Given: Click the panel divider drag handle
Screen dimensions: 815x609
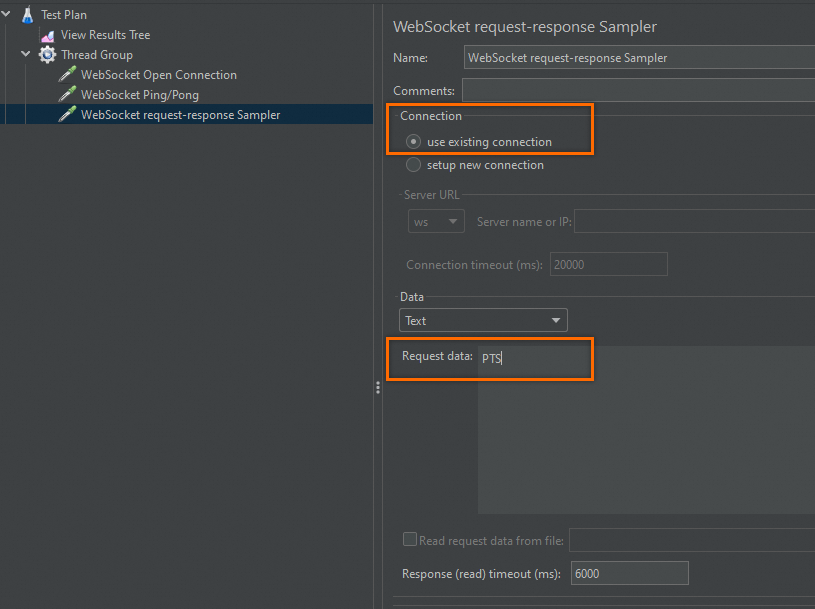Looking at the screenshot, I should pyautogui.click(x=377, y=387).
